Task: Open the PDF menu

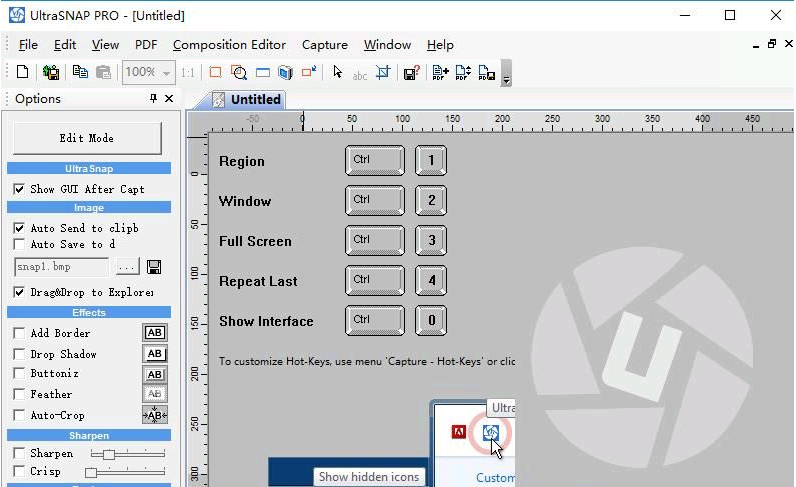Action: (146, 45)
